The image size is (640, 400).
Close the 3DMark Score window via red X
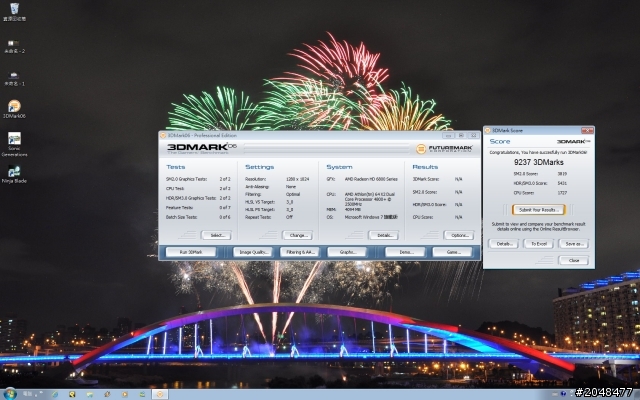pyautogui.click(x=587, y=130)
